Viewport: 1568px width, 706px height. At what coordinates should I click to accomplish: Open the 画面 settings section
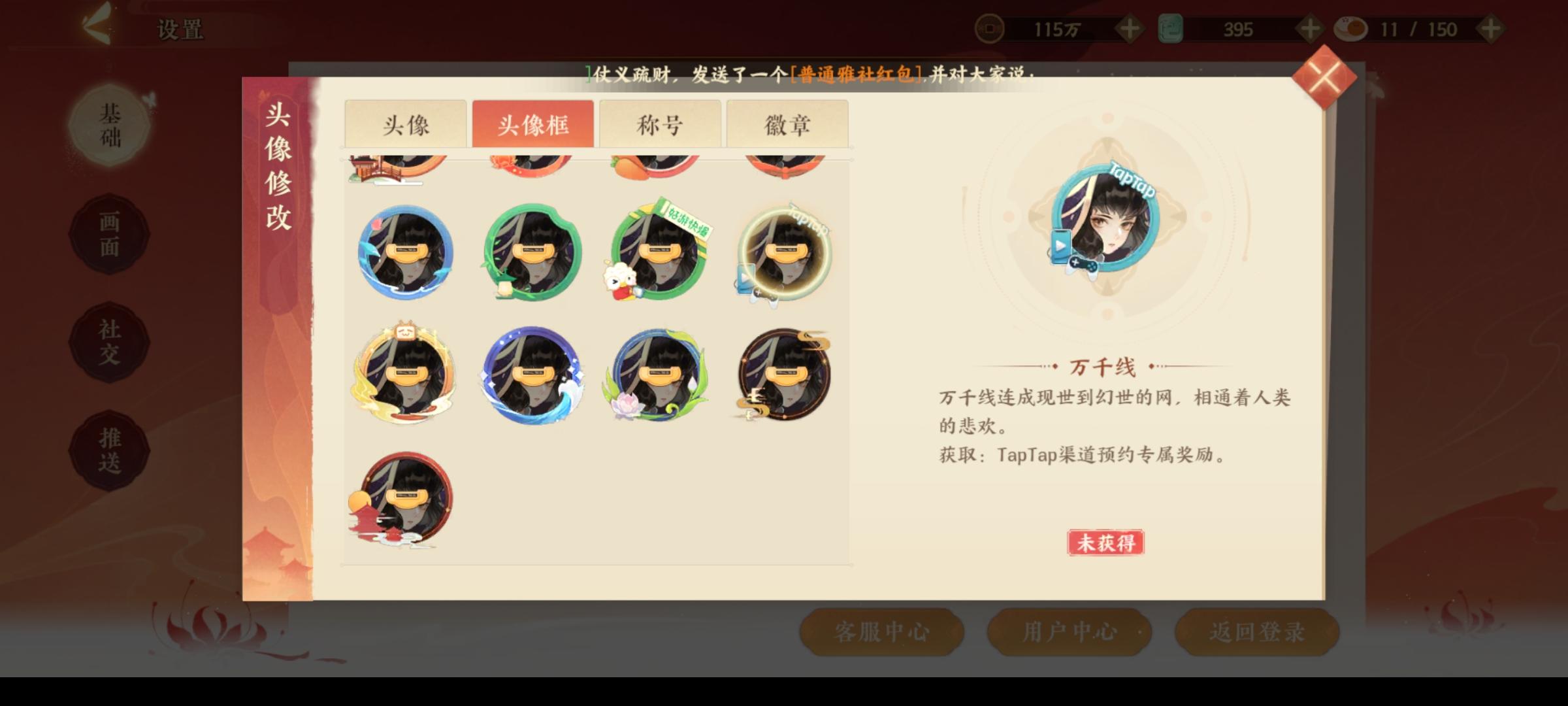coord(109,234)
